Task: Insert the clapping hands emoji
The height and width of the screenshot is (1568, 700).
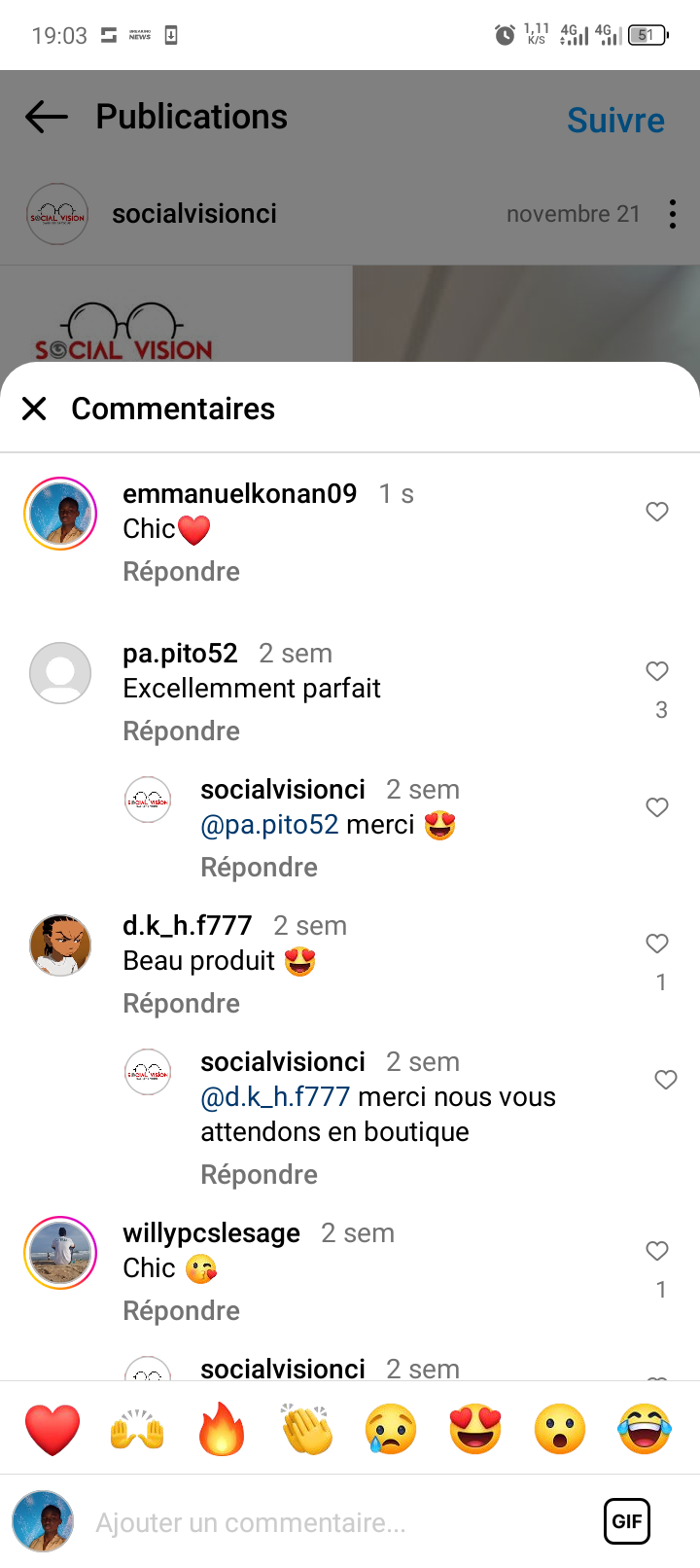Action: [x=306, y=1429]
